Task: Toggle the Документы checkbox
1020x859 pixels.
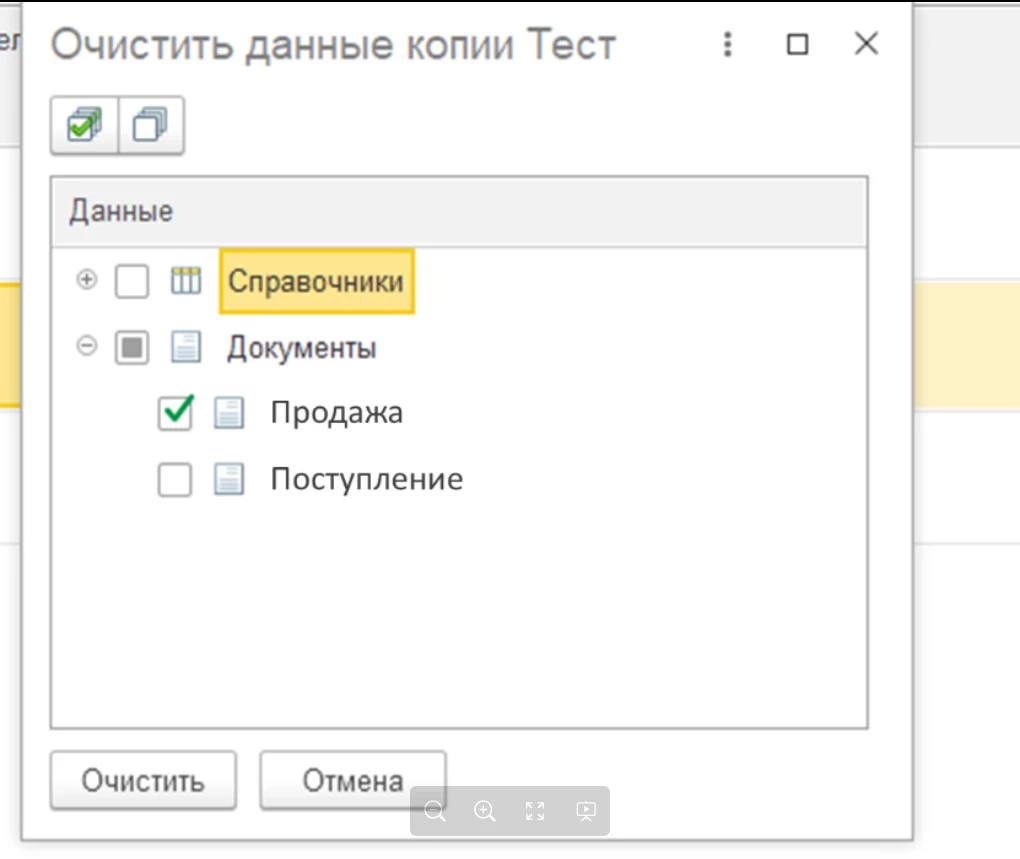Action: tap(132, 348)
